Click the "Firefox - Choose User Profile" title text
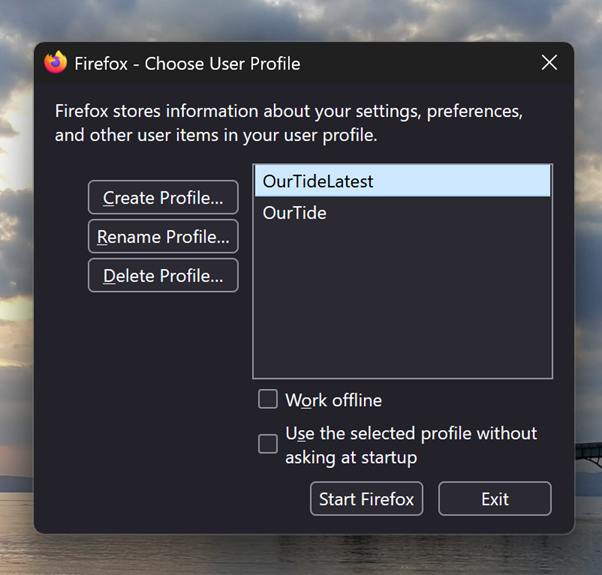This screenshot has width=602, height=575. click(x=187, y=64)
